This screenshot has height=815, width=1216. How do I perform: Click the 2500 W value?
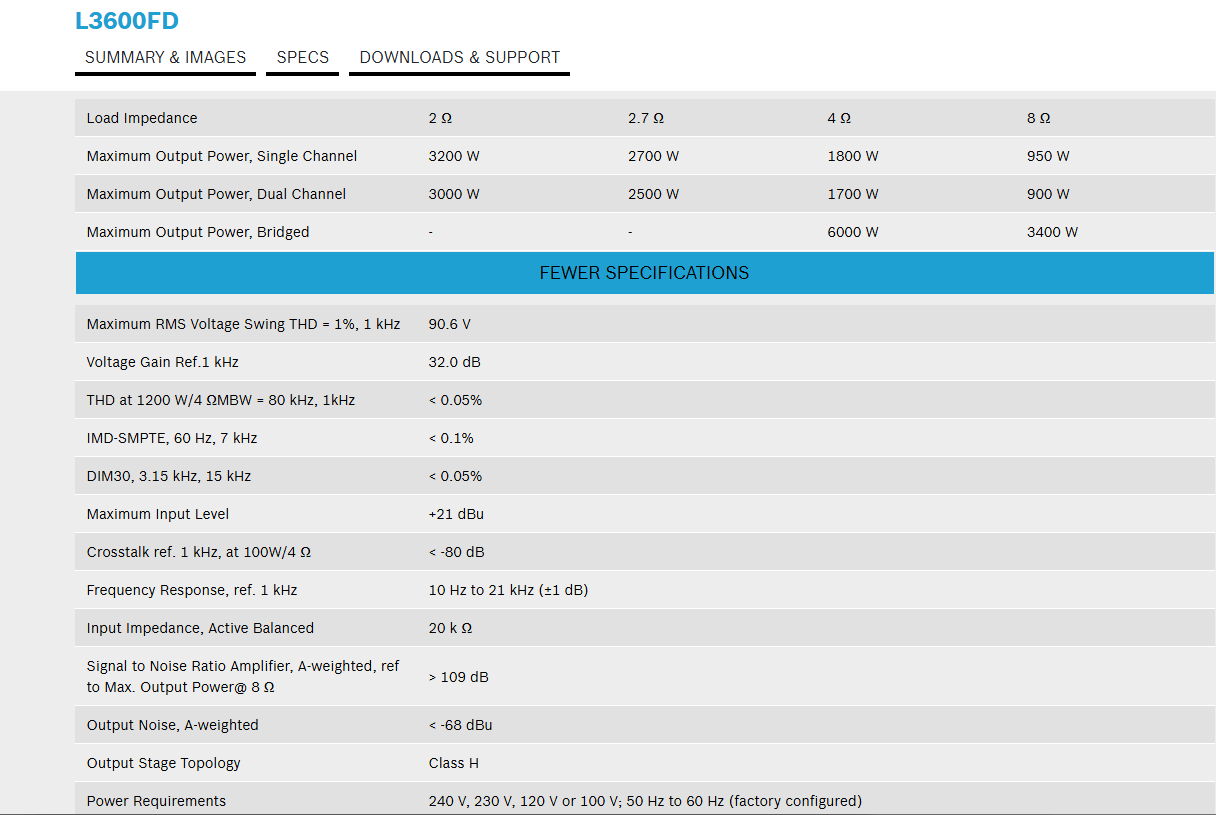tap(653, 194)
